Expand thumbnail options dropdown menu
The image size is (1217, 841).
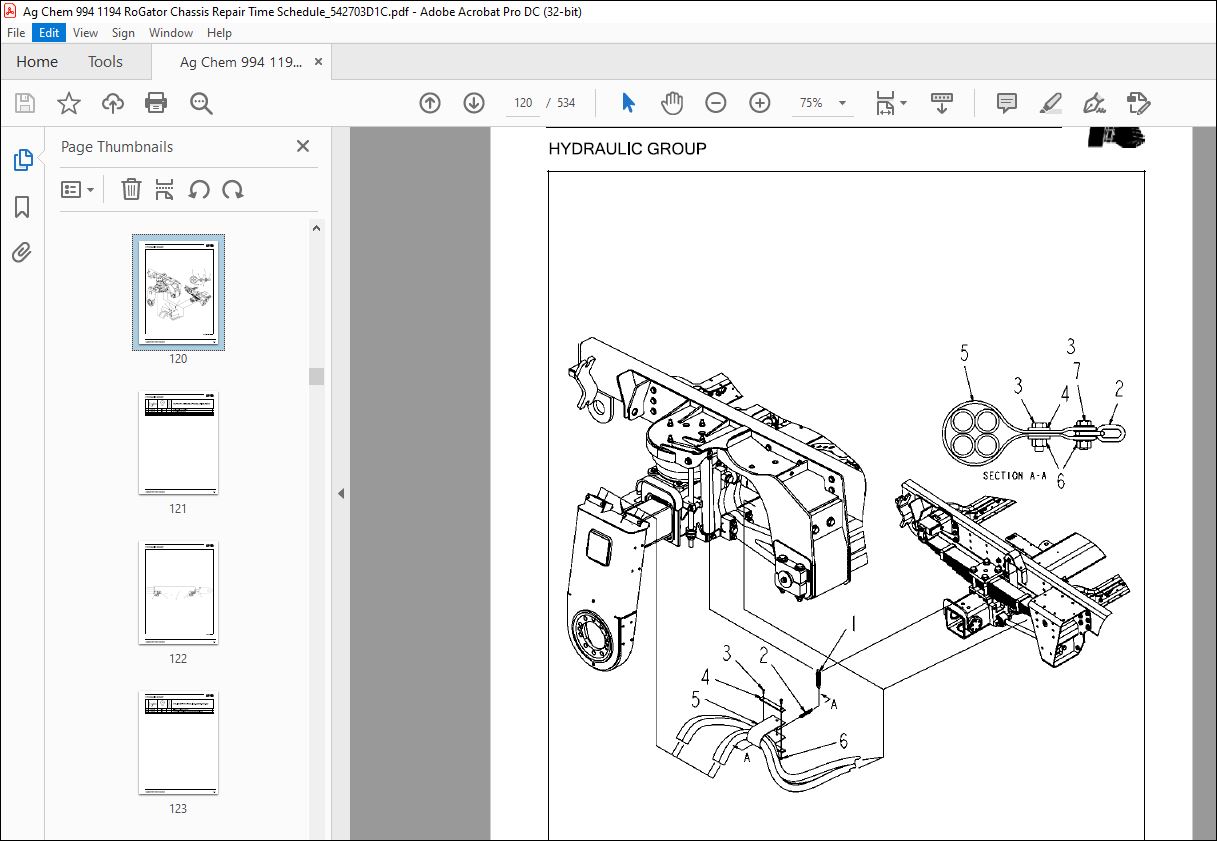(78, 190)
